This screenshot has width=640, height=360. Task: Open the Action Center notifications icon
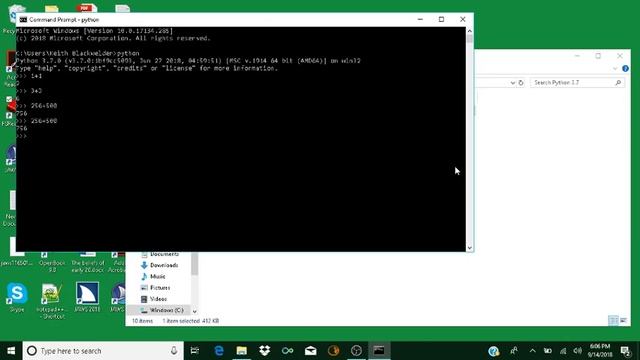[625, 351]
